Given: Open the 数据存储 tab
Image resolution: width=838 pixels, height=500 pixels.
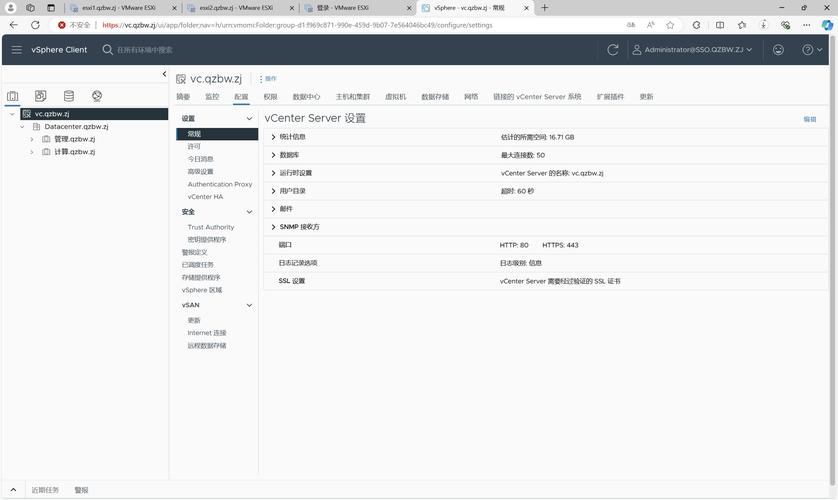Looking at the screenshot, I should click(x=435, y=97).
